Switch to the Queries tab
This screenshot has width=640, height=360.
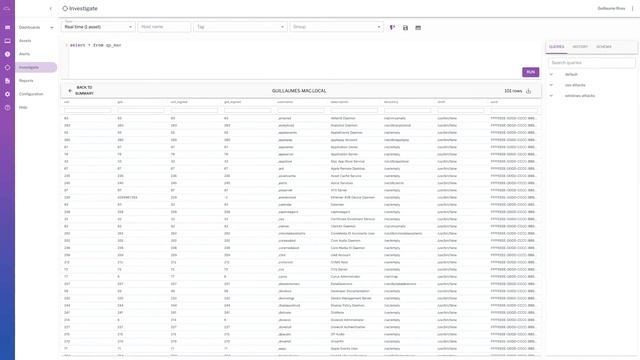[x=556, y=47]
